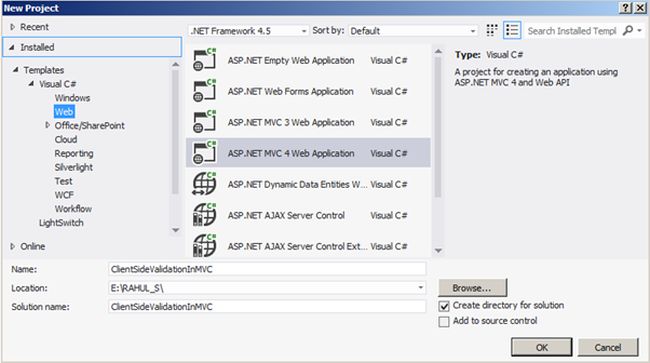Viewport: 650px width, 363px height.
Task: Close the New Project dialog
Action: pos(640,8)
